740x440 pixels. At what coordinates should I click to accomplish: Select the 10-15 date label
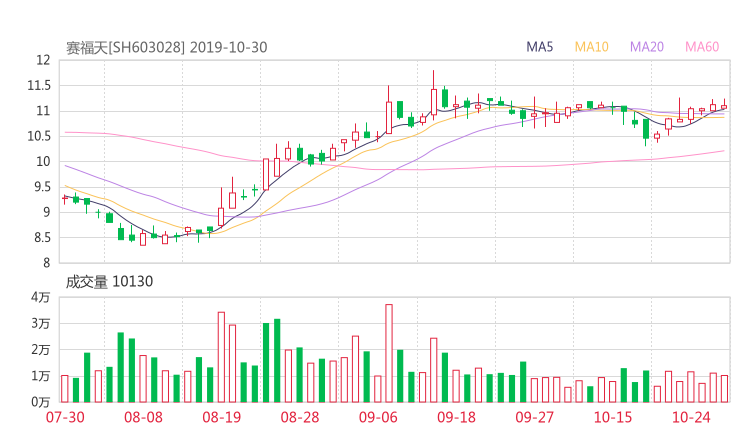(613, 417)
